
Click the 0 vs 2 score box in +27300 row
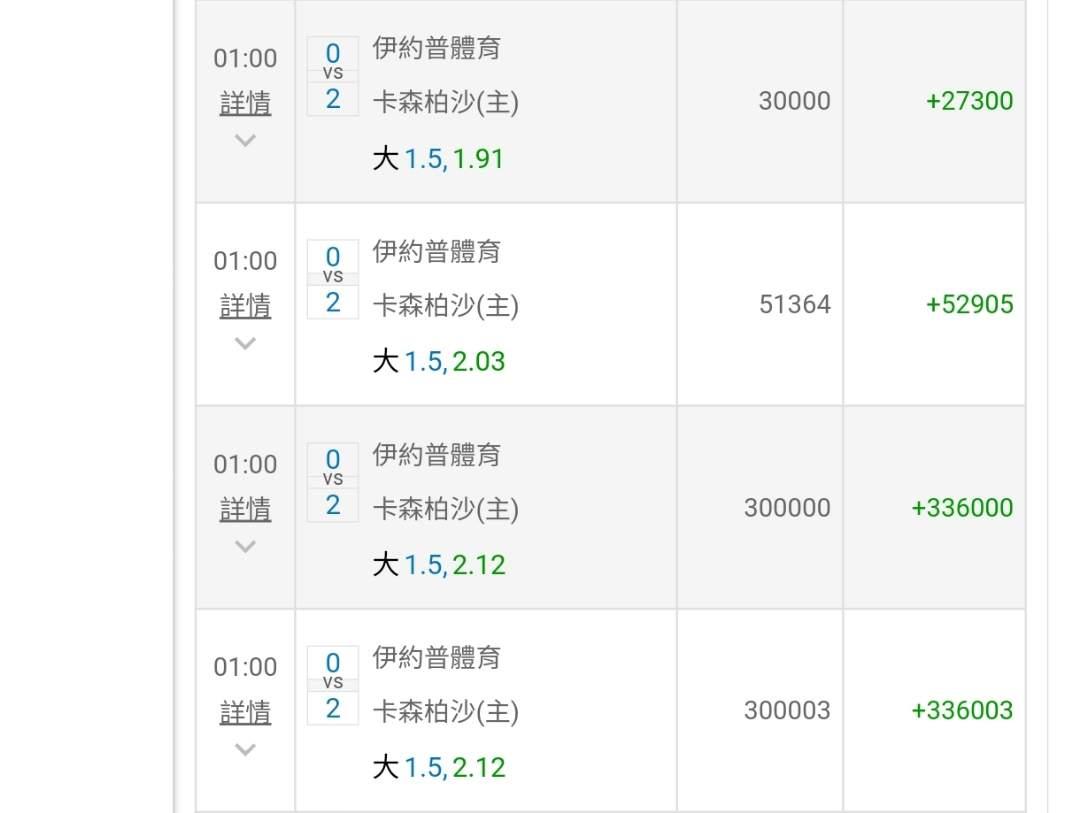[x=333, y=76]
